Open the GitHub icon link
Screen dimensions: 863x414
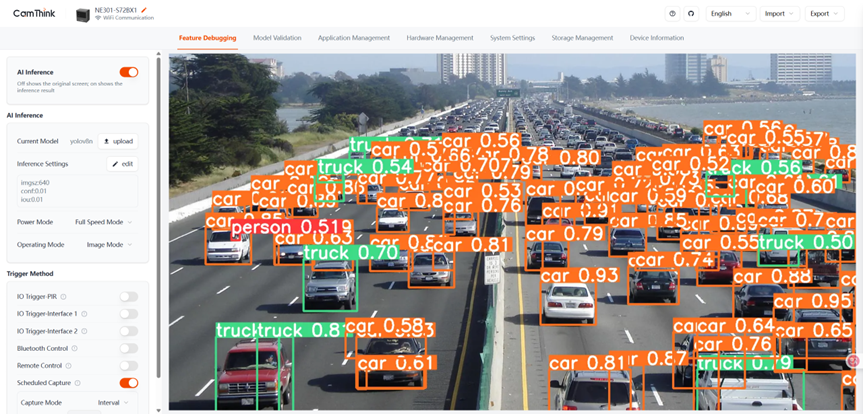(691, 14)
